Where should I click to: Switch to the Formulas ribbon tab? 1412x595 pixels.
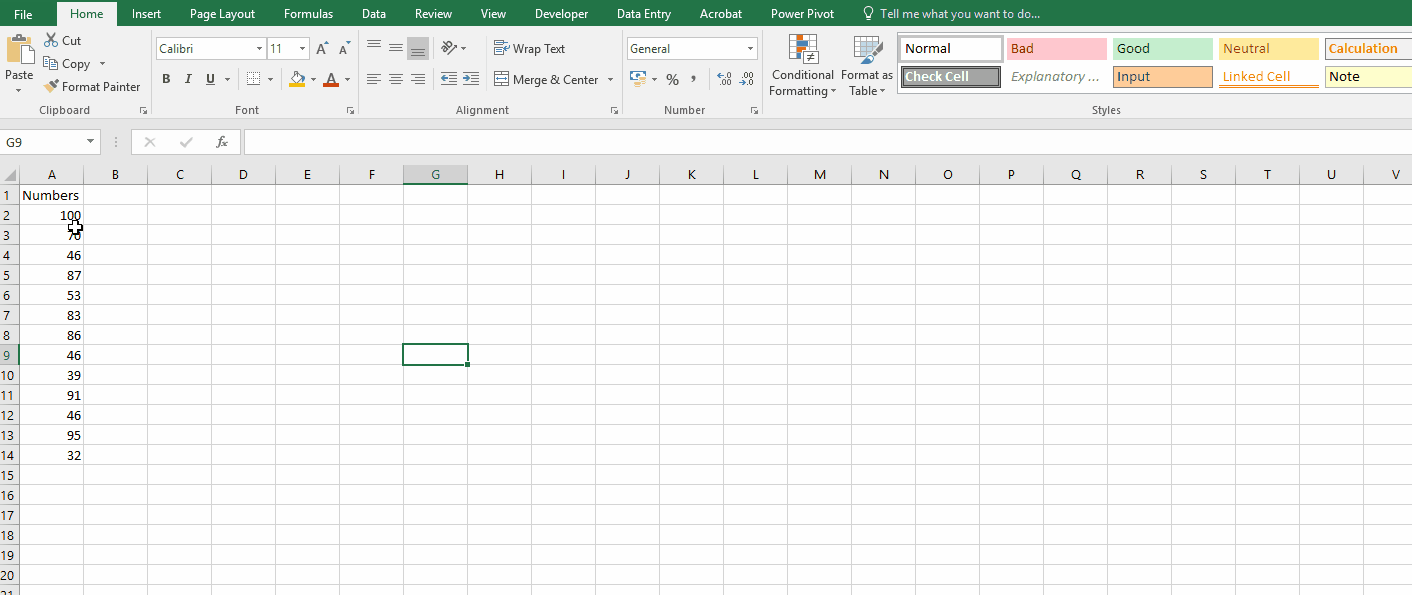(x=308, y=13)
